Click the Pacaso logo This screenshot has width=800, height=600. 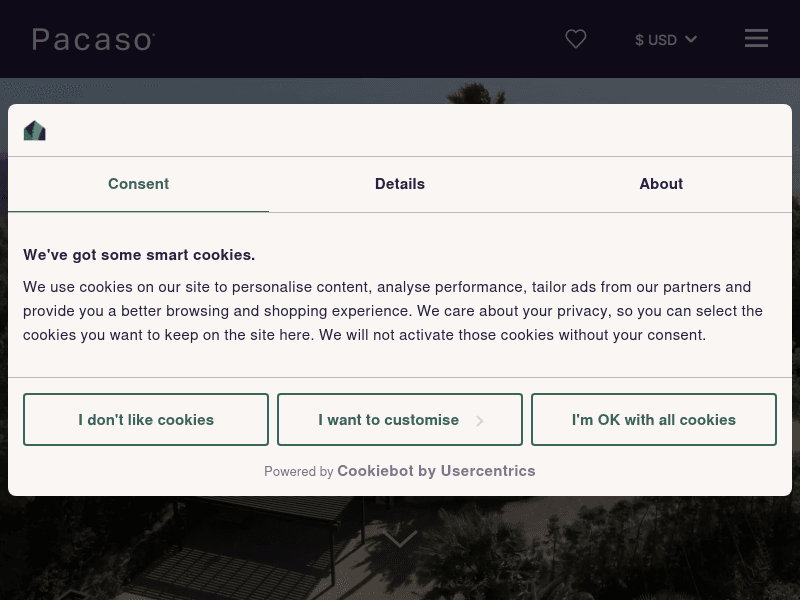point(93,39)
